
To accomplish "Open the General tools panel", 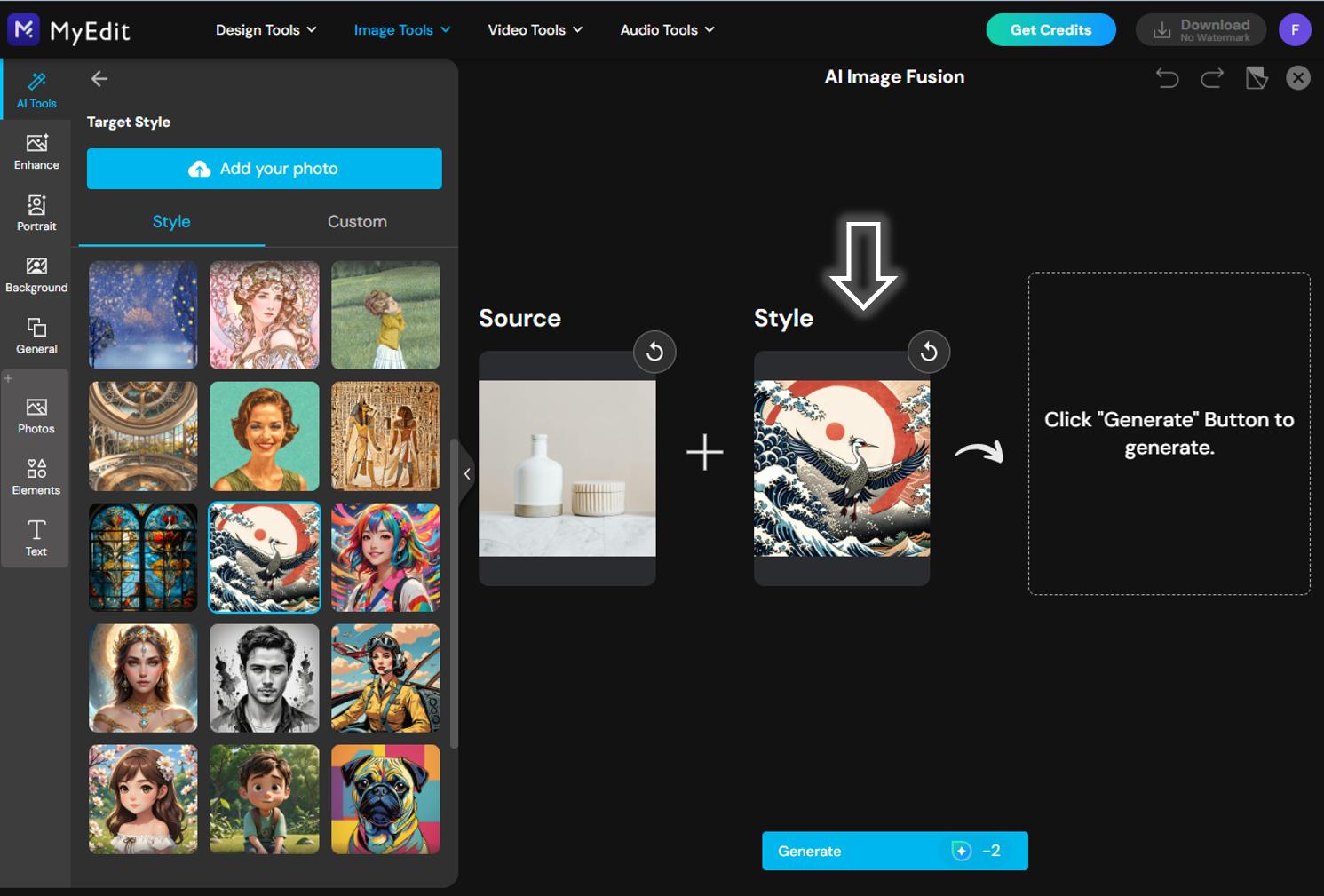I will (36, 335).
